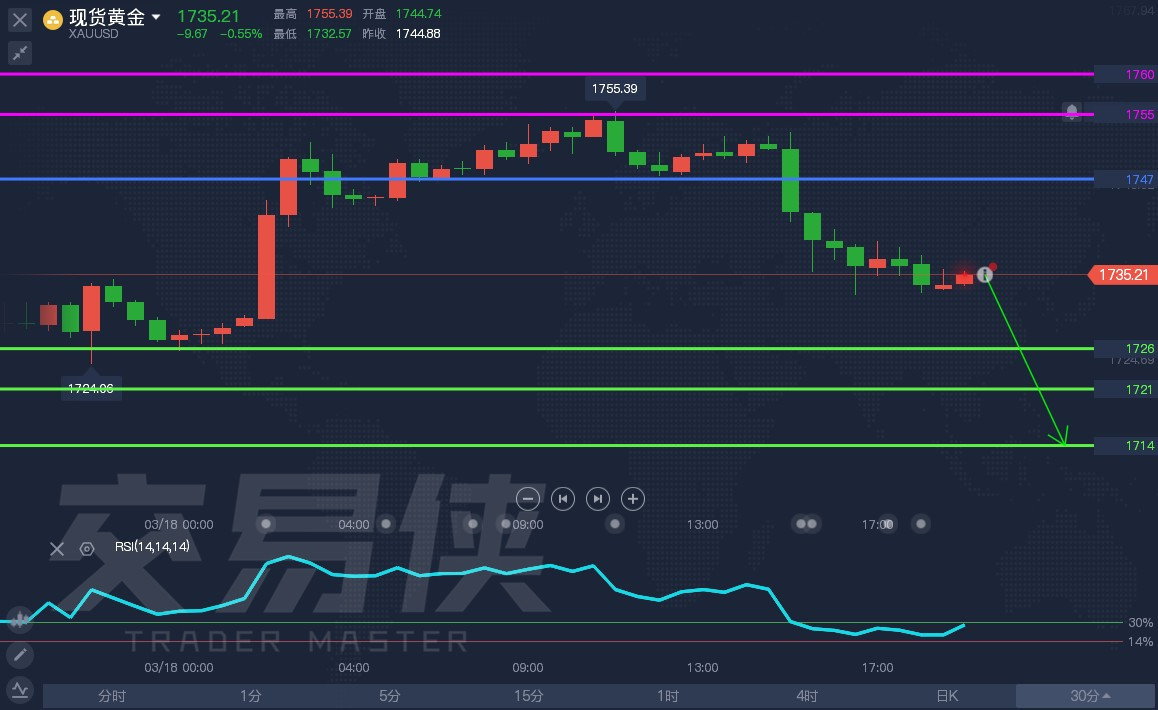Open the 现货黄金 symbol dropdown arrow
The image size is (1158, 710).
[156, 16]
